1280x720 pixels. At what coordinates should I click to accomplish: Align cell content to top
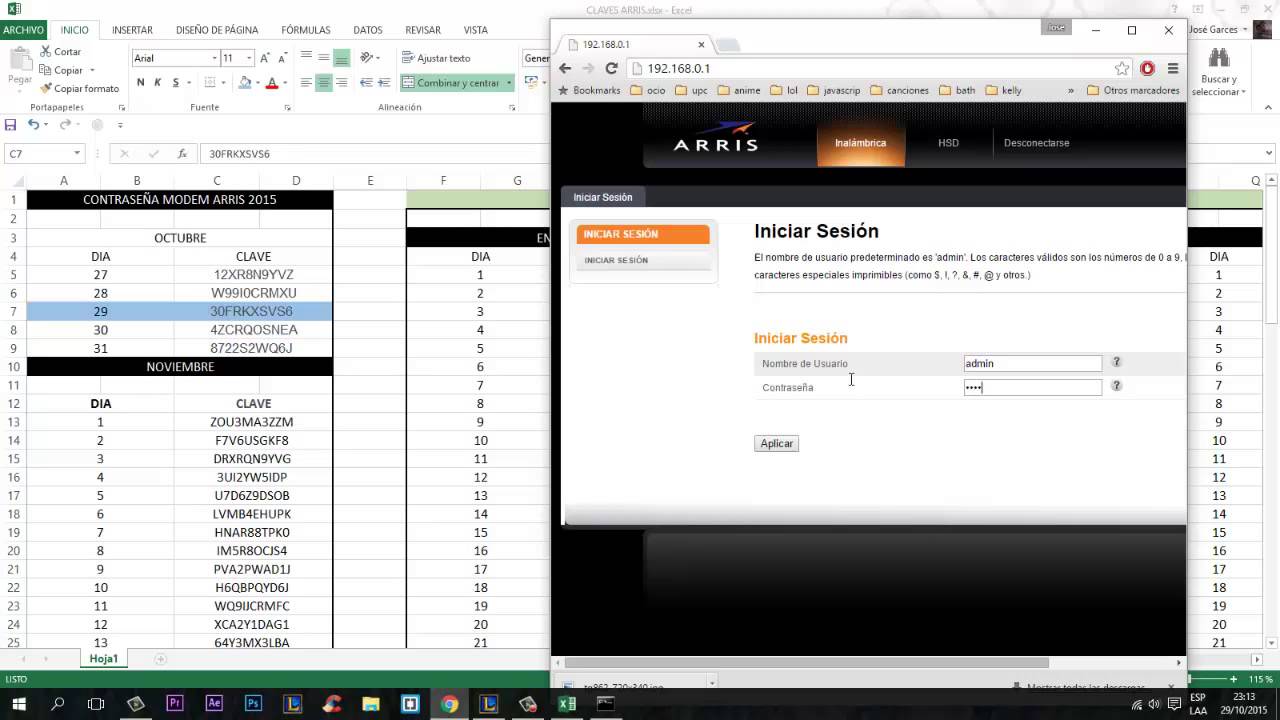(x=306, y=58)
